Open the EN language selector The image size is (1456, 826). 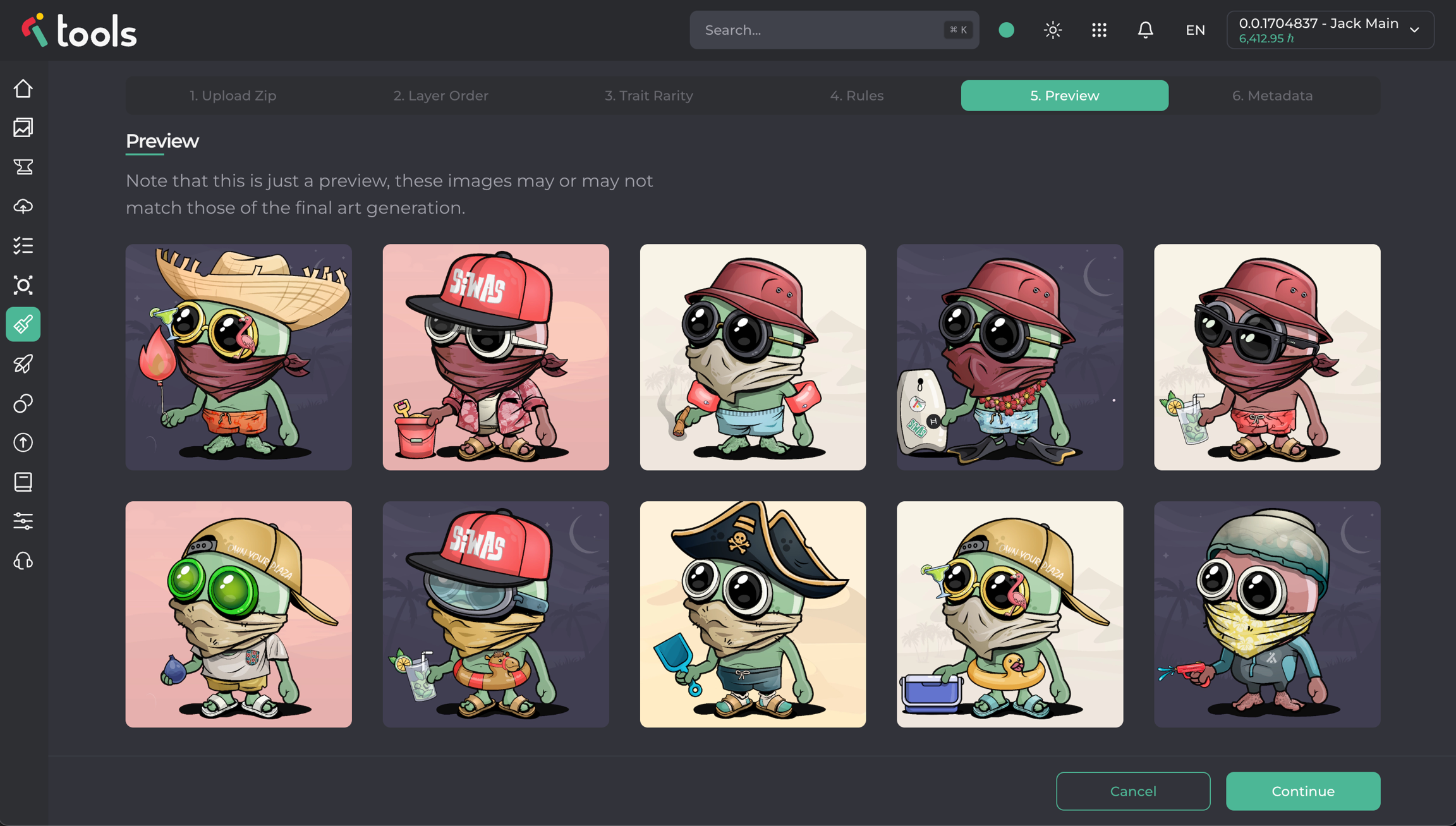point(1195,30)
